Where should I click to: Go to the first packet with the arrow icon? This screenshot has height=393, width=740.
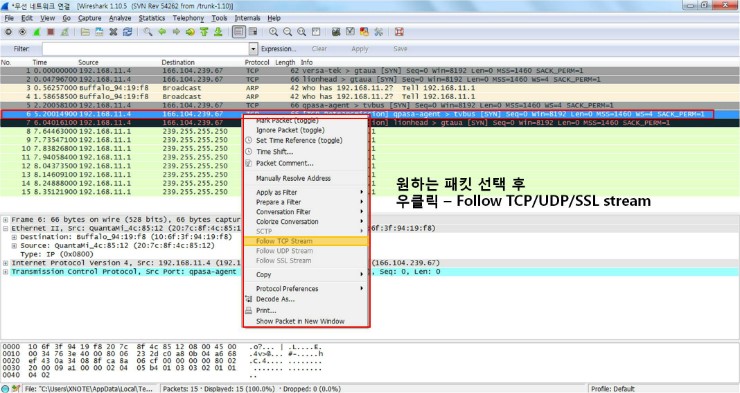tap(204, 32)
